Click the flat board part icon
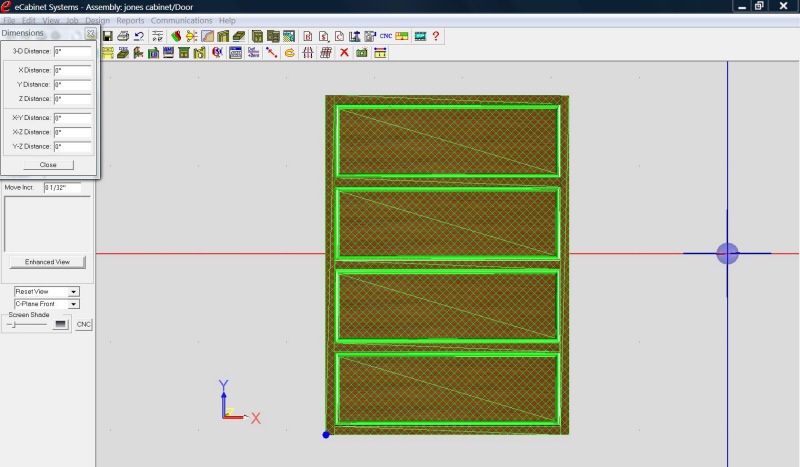Image resolution: width=800 pixels, height=467 pixels. coord(239,36)
